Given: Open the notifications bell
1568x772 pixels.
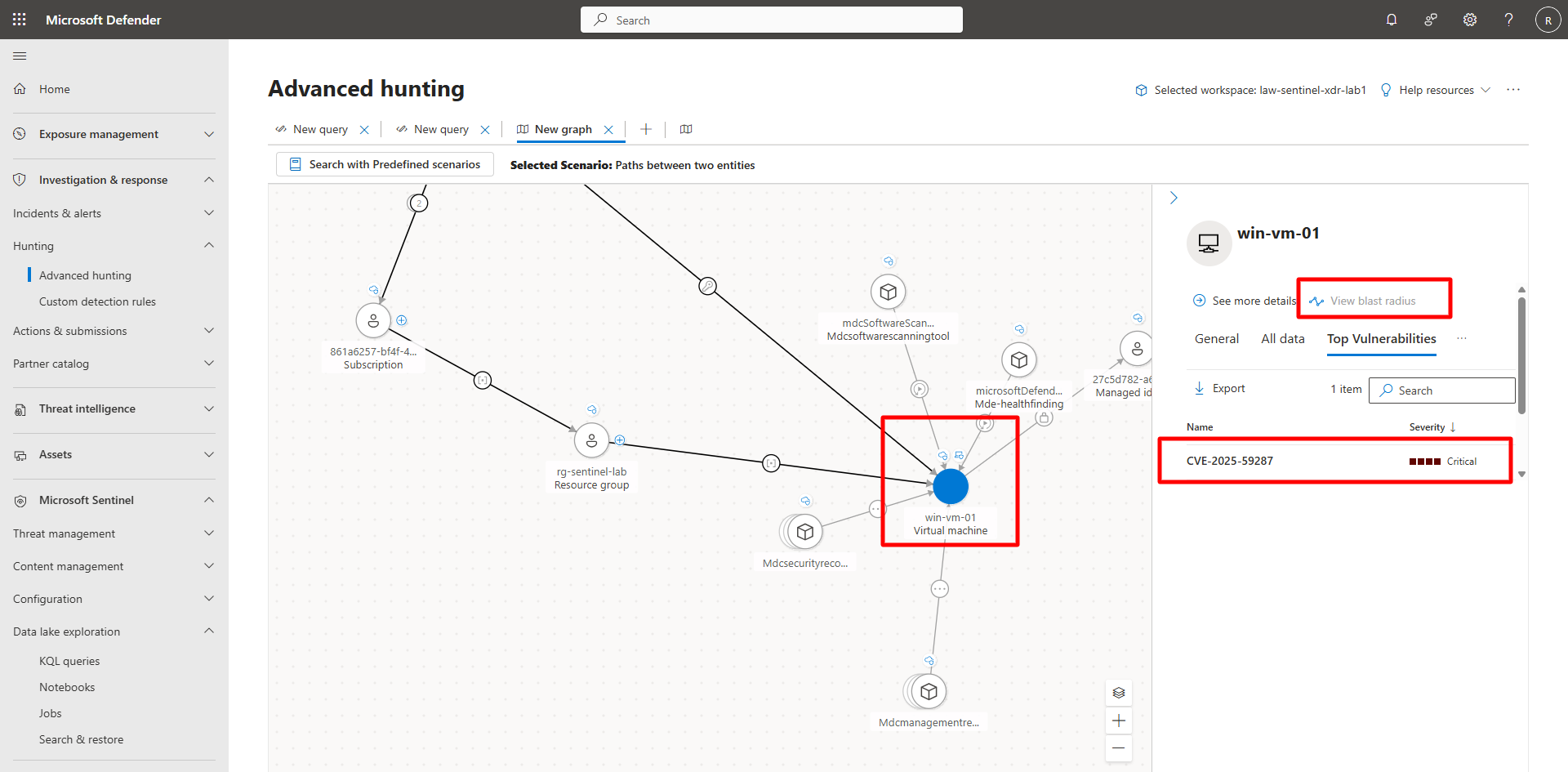Looking at the screenshot, I should (1392, 20).
